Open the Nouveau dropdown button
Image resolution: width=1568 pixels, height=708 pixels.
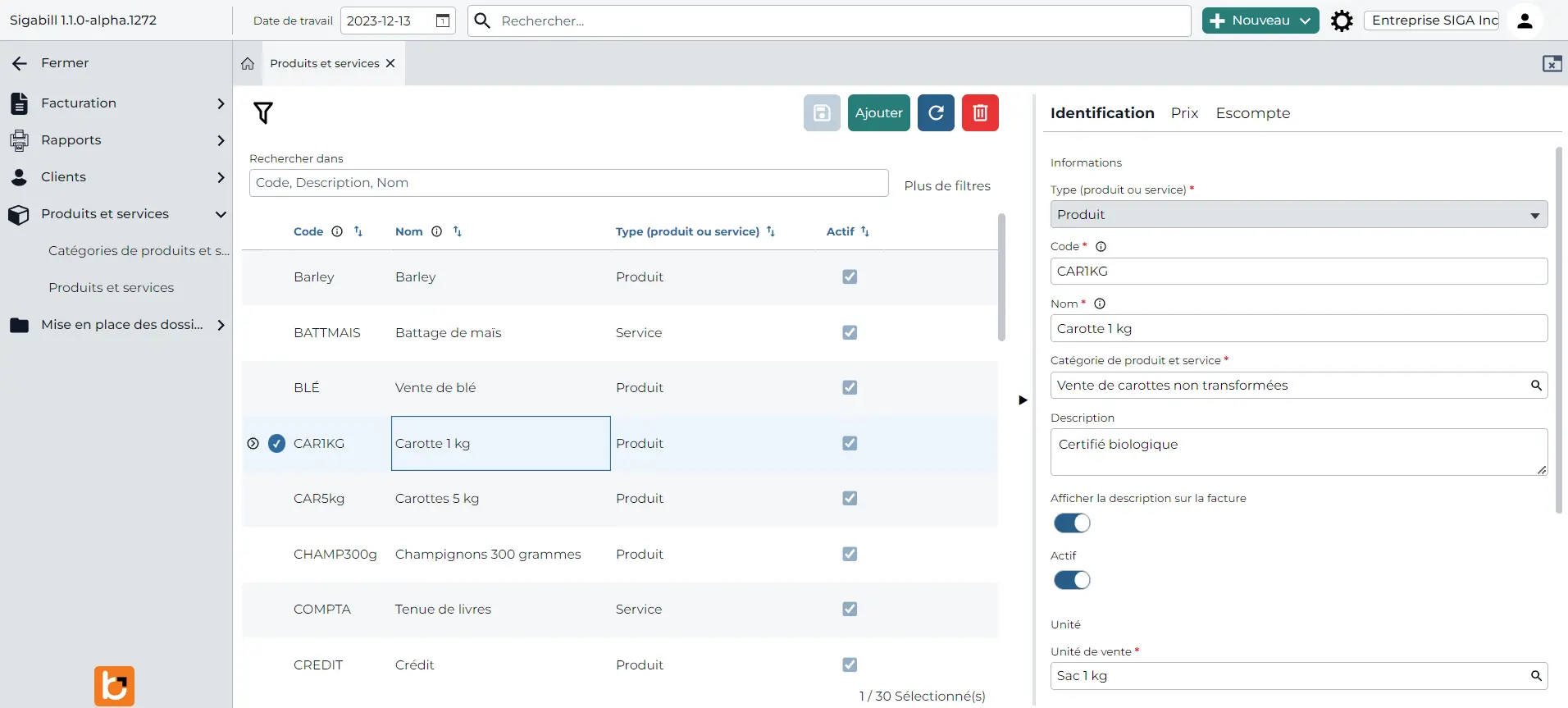[1260, 21]
